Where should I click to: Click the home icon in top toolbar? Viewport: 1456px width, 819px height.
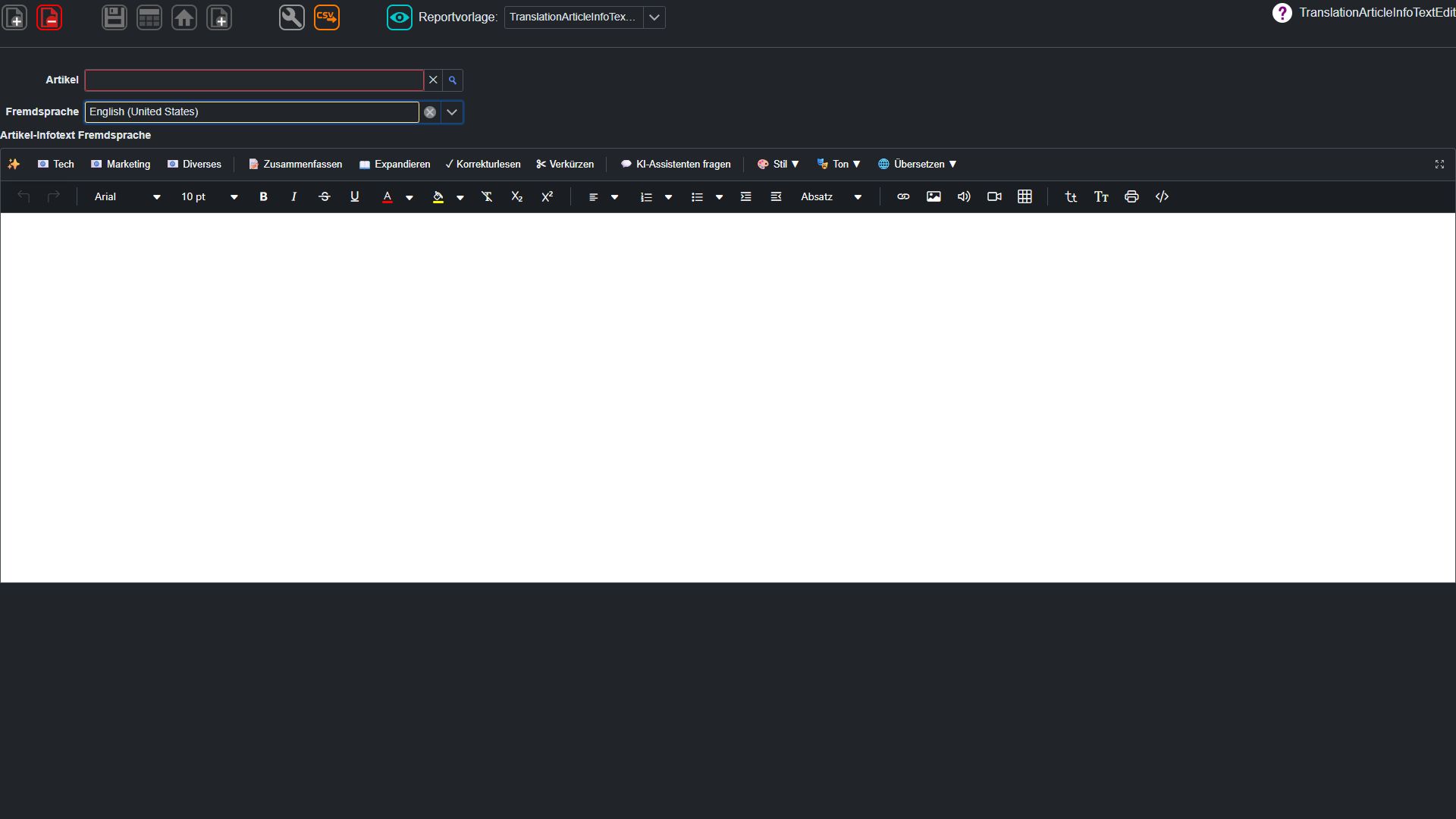tap(184, 17)
